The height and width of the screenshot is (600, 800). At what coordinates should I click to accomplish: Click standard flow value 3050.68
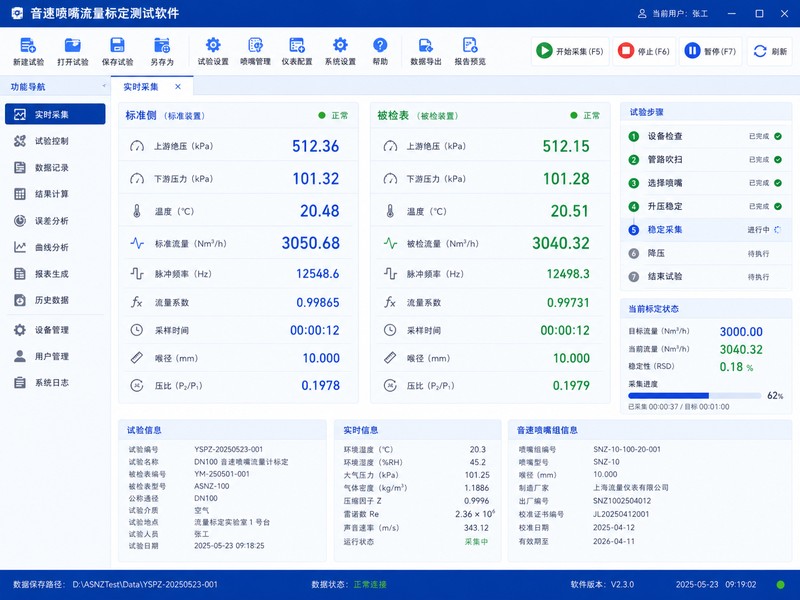coord(310,243)
